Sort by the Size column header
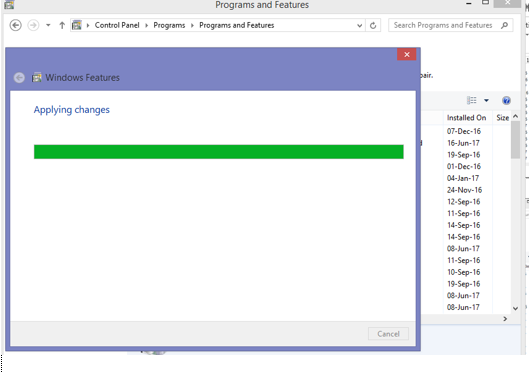529x372 pixels. (x=503, y=118)
